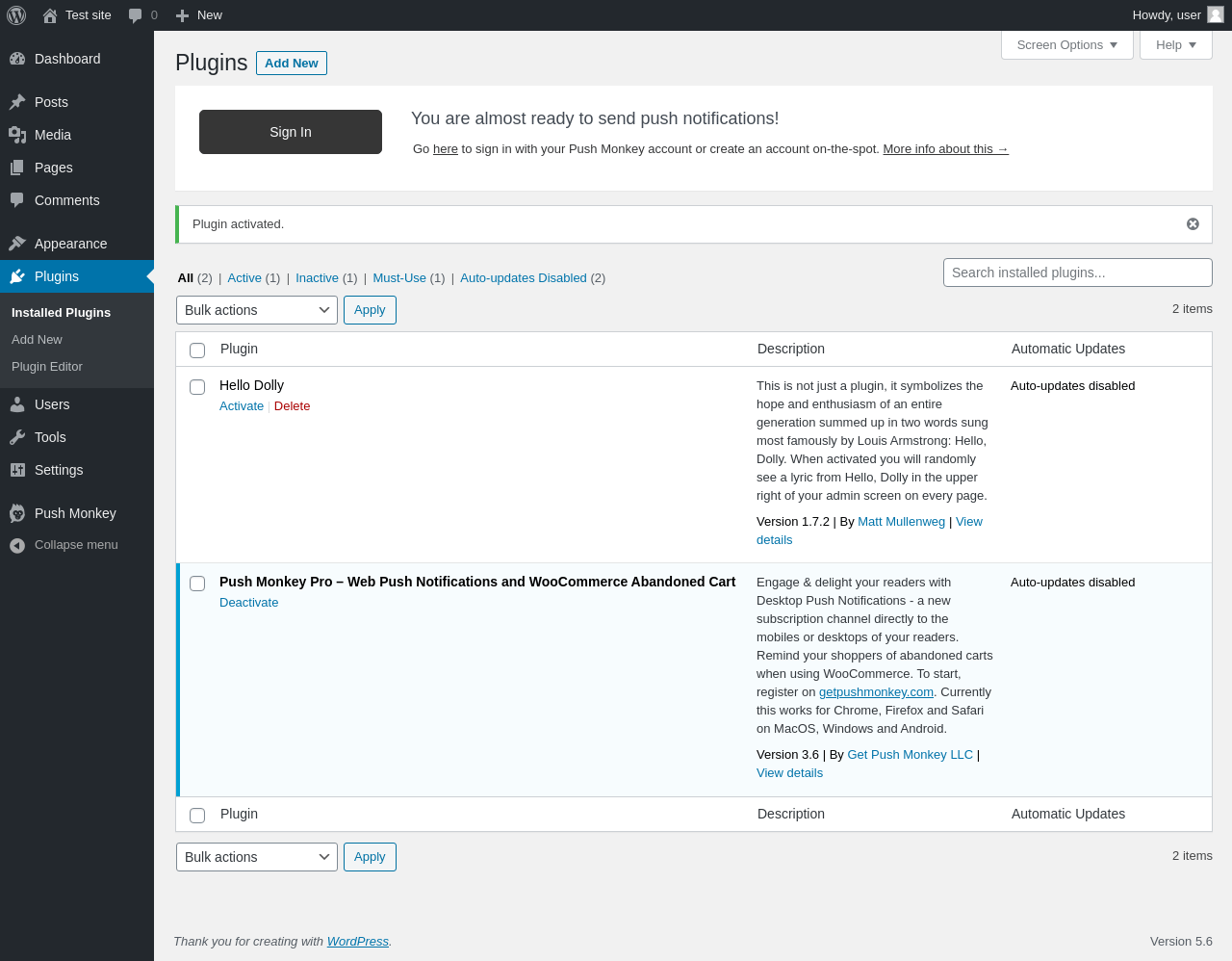Tick the Push Monkey Pro plugin checkbox
This screenshot has height=961, width=1232.
[x=197, y=584]
